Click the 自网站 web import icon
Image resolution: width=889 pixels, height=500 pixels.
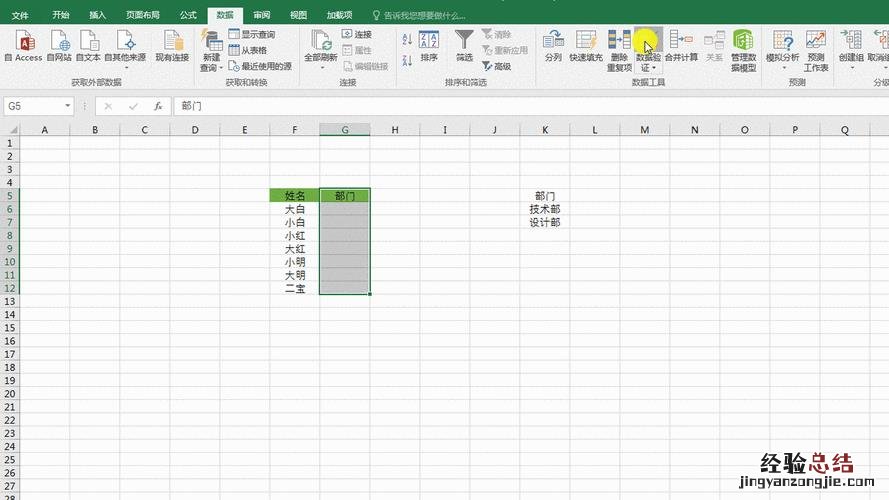pyautogui.click(x=59, y=45)
